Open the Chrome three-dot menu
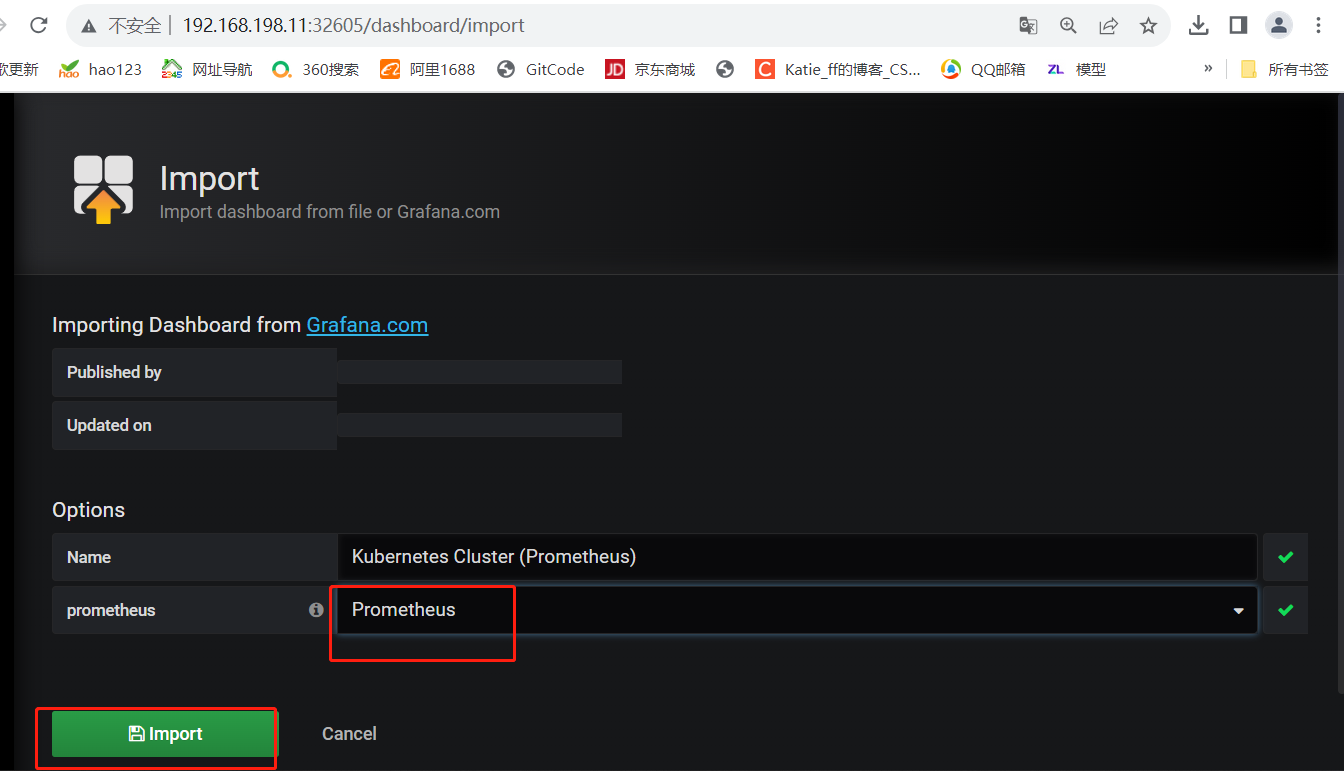This screenshot has width=1344, height=771. tap(1317, 25)
